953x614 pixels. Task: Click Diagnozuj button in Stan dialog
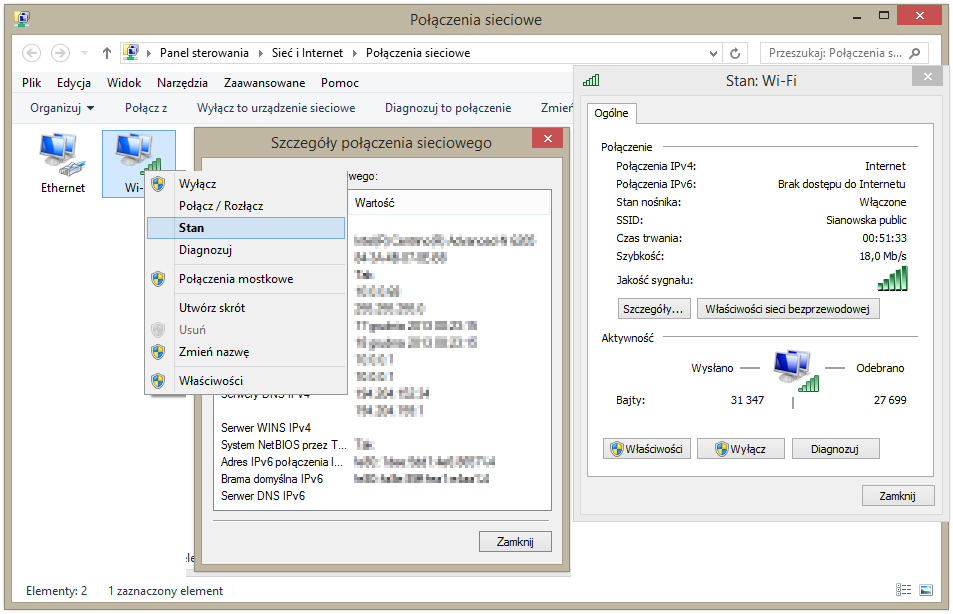coord(834,449)
